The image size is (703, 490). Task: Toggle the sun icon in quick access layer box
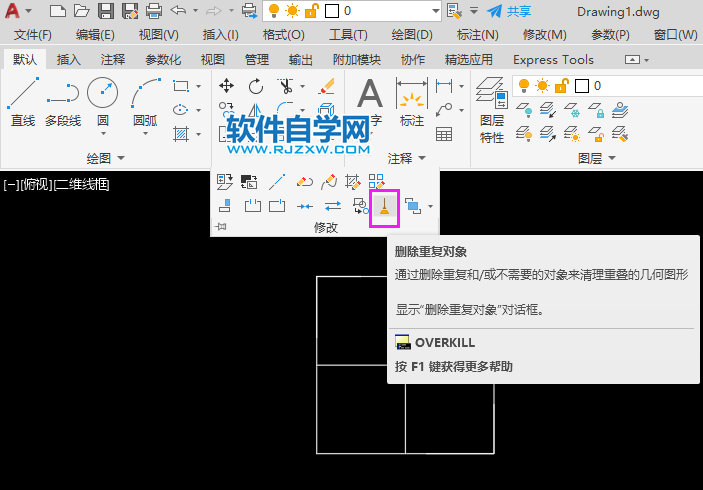(x=292, y=11)
